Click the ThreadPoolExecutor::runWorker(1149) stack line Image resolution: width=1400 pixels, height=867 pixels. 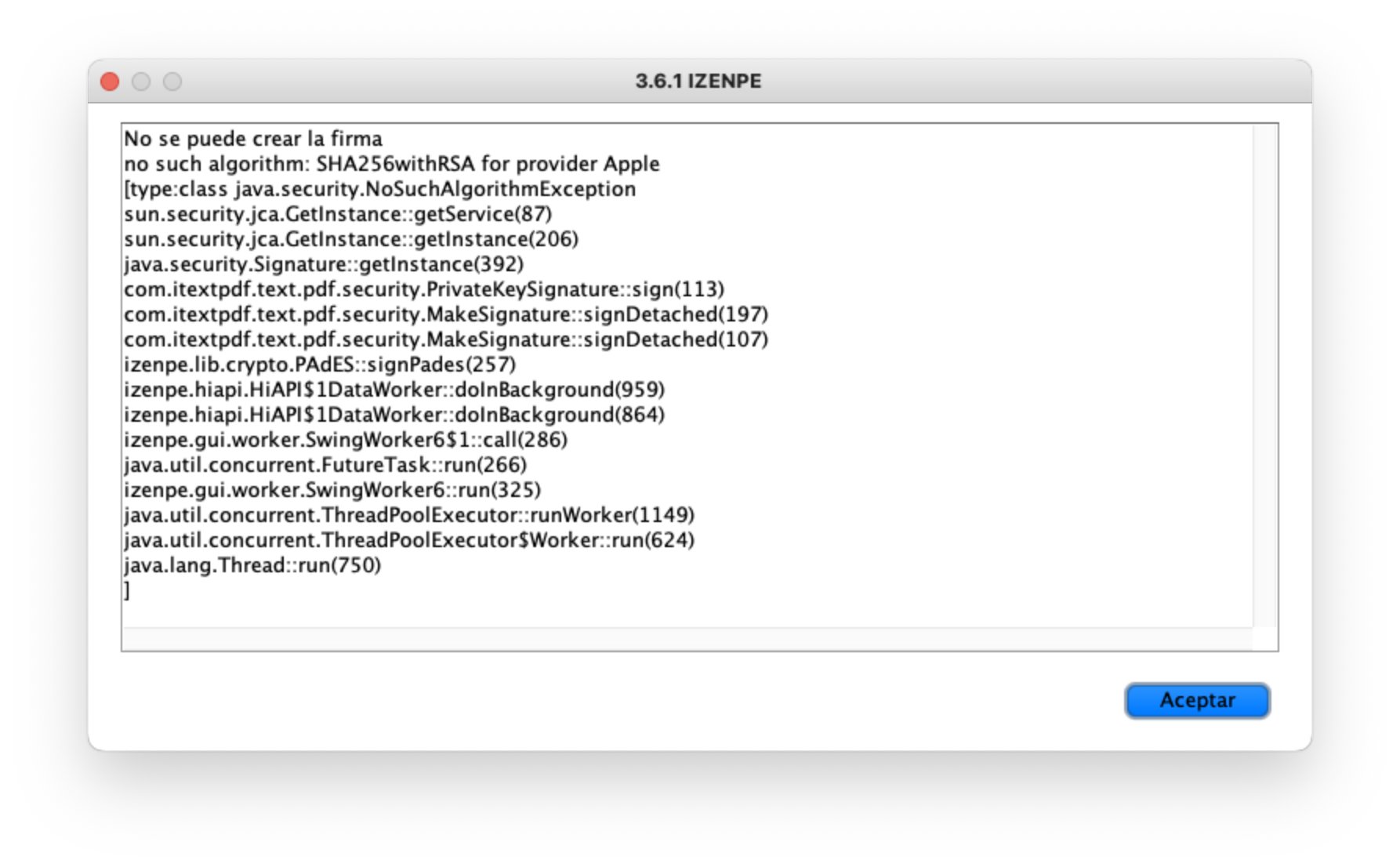coord(409,515)
